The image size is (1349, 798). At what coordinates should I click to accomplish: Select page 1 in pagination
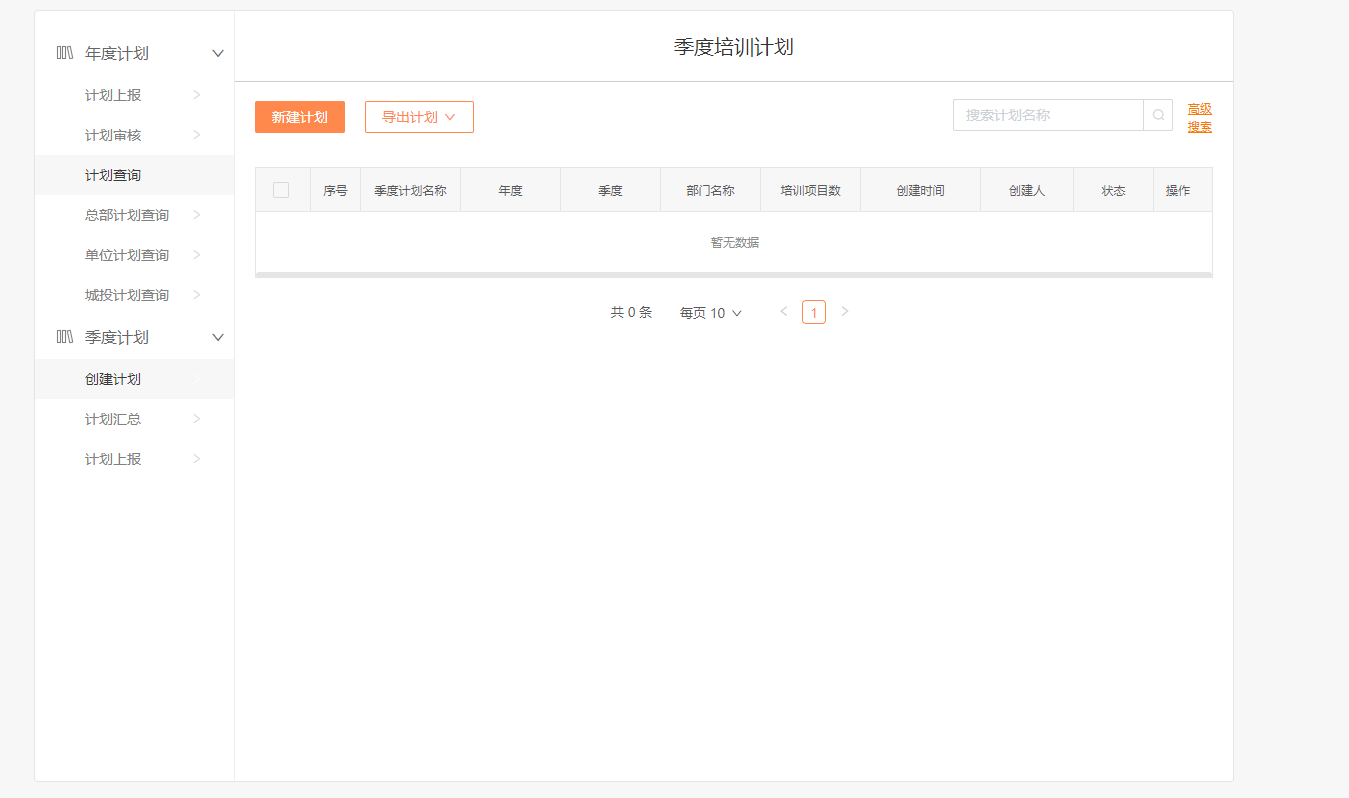coord(814,313)
